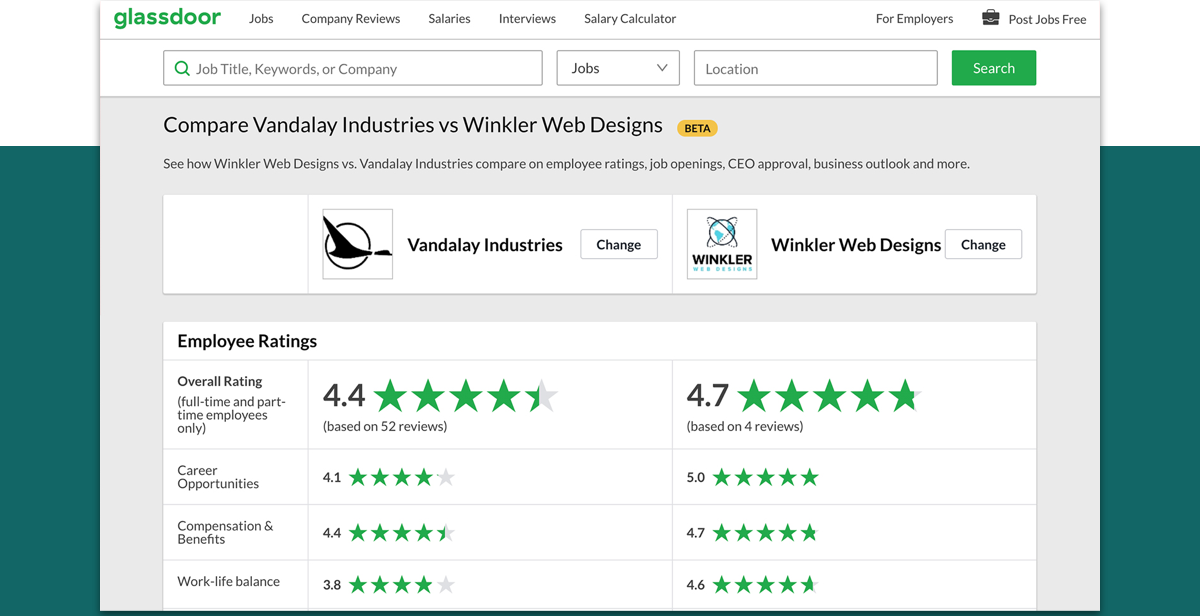Click the 4.6 Work-life balance stars
The image size is (1200, 616).
[x=766, y=585]
